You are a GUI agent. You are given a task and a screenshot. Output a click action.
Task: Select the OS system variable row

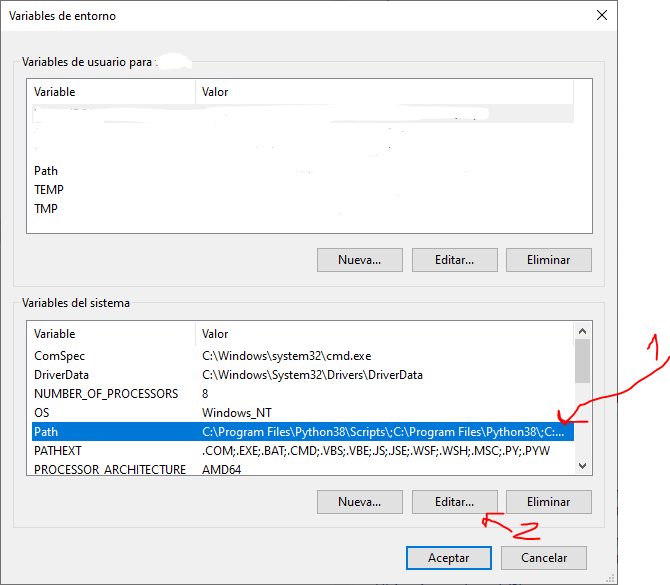(x=42, y=413)
